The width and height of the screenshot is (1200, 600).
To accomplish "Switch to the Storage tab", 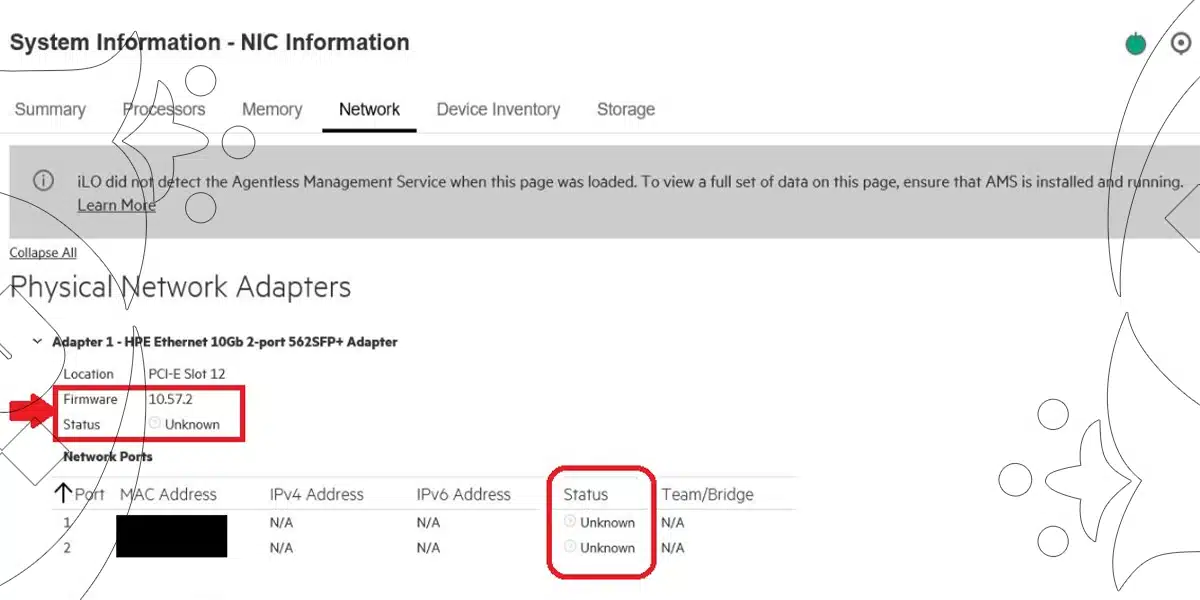I will tap(626, 110).
